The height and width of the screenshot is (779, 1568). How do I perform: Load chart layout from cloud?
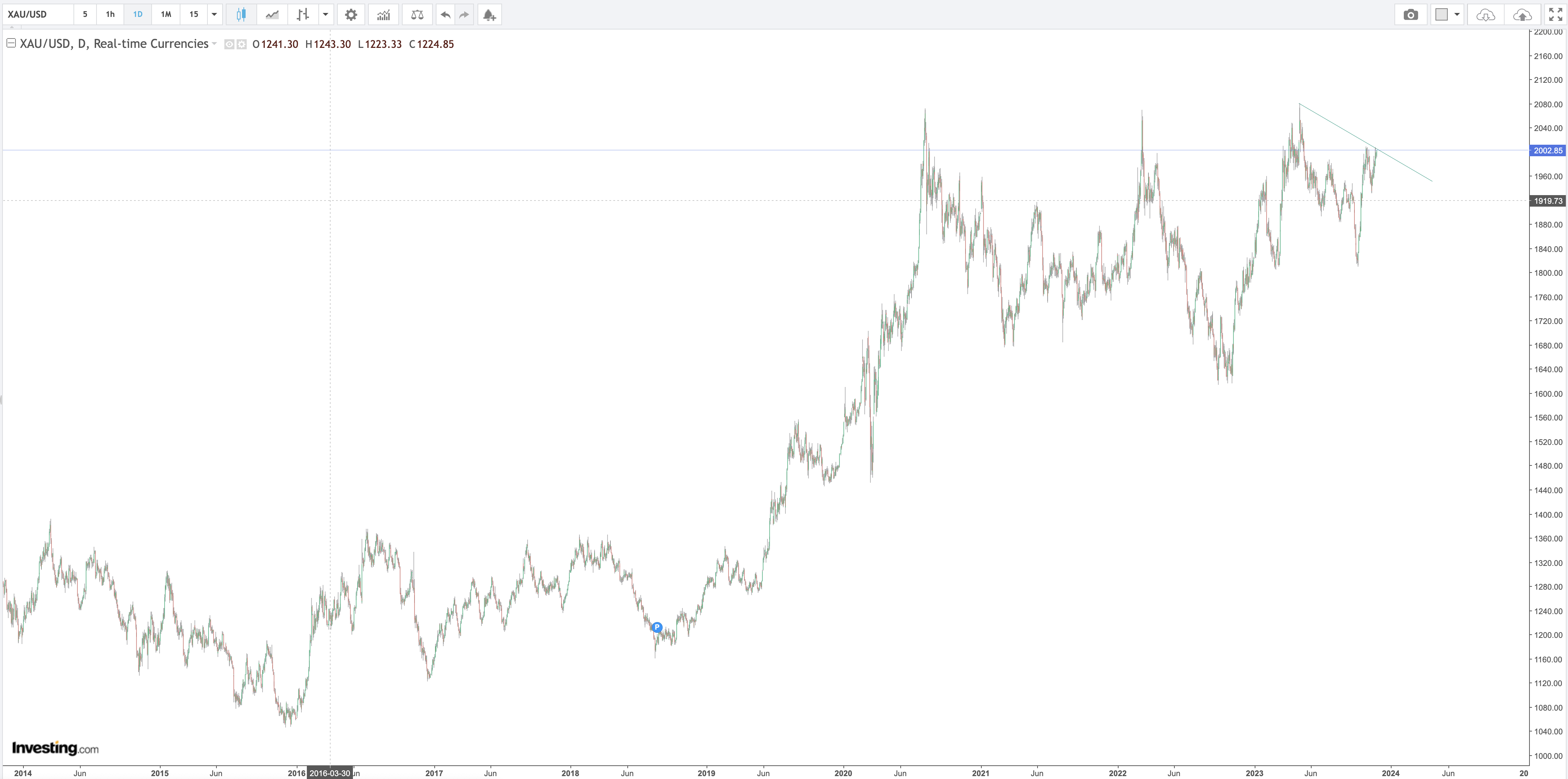(x=1485, y=15)
